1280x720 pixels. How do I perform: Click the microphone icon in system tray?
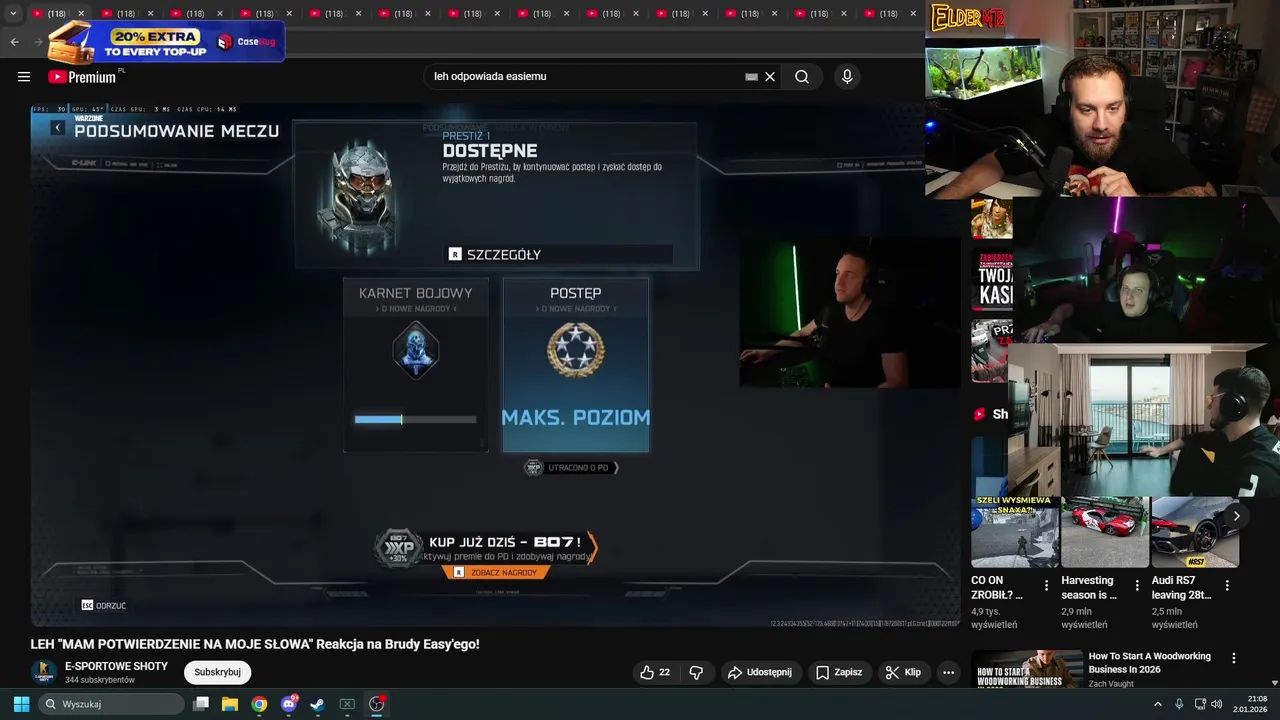(x=1179, y=704)
